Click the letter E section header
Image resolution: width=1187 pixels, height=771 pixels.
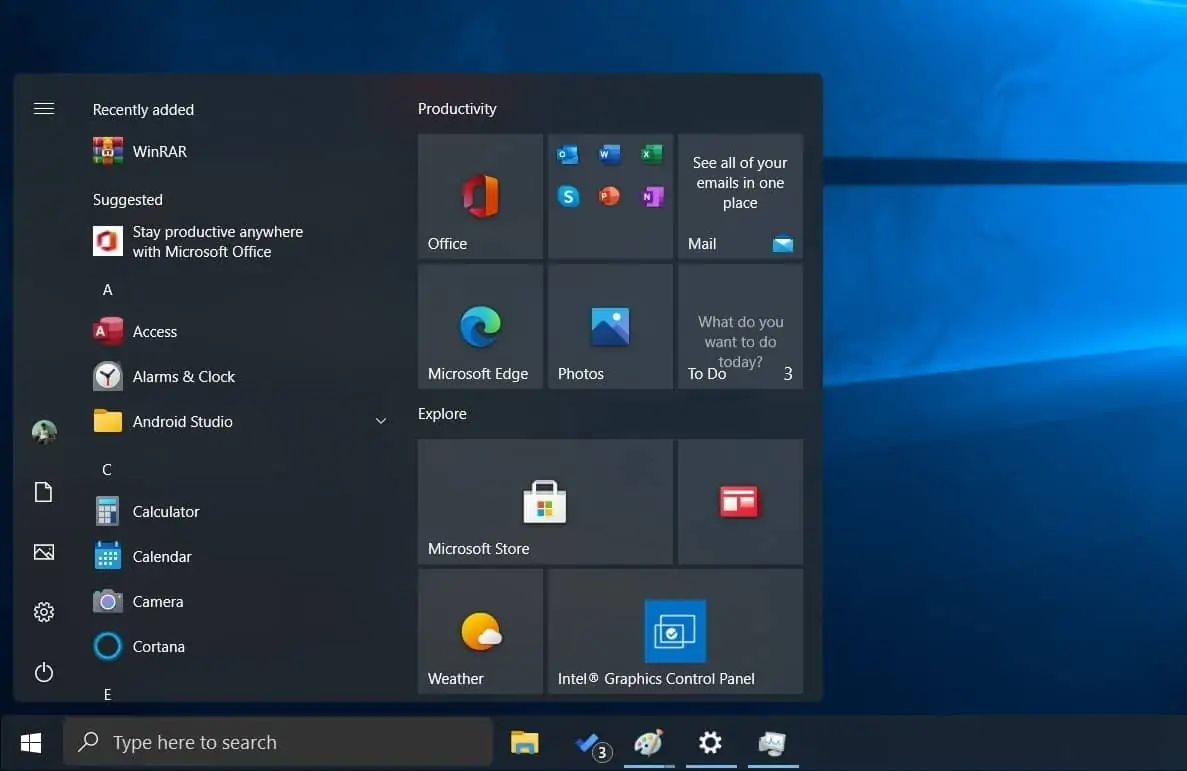(107, 694)
